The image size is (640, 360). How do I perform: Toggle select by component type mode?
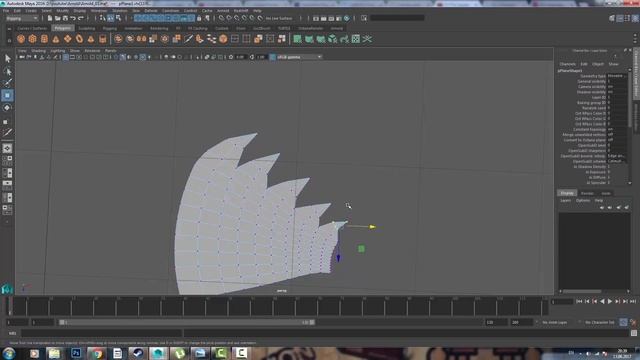pyautogui.click(x=118, y=18)
